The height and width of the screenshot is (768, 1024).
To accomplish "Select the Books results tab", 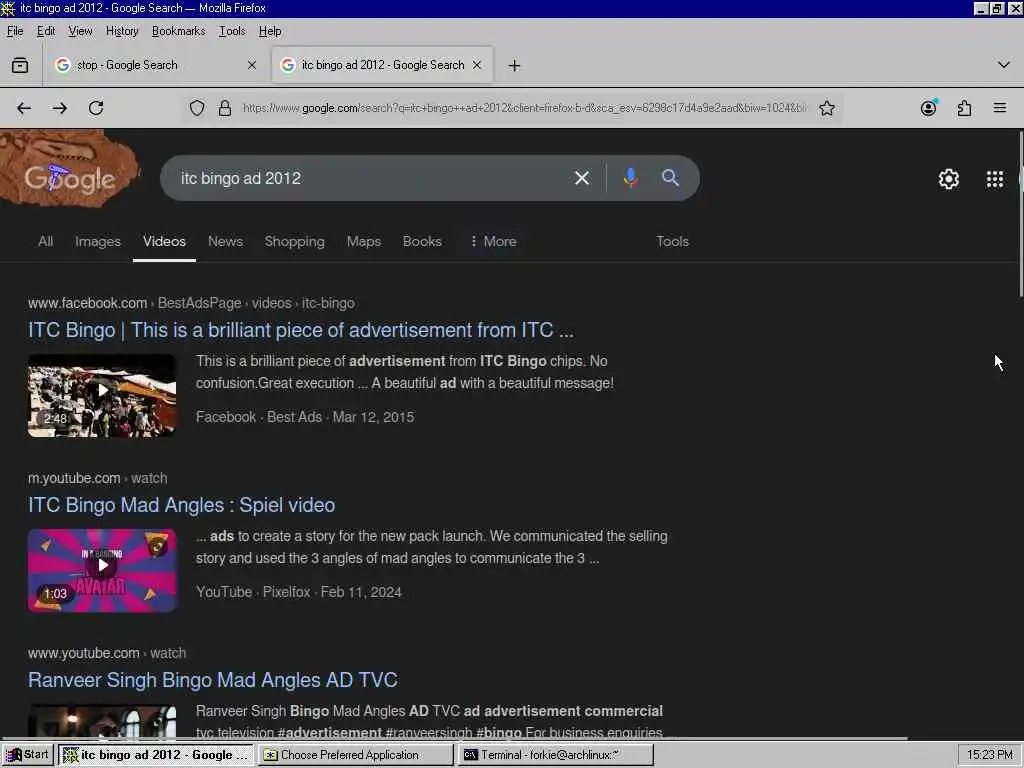I will tap(422, 242).
